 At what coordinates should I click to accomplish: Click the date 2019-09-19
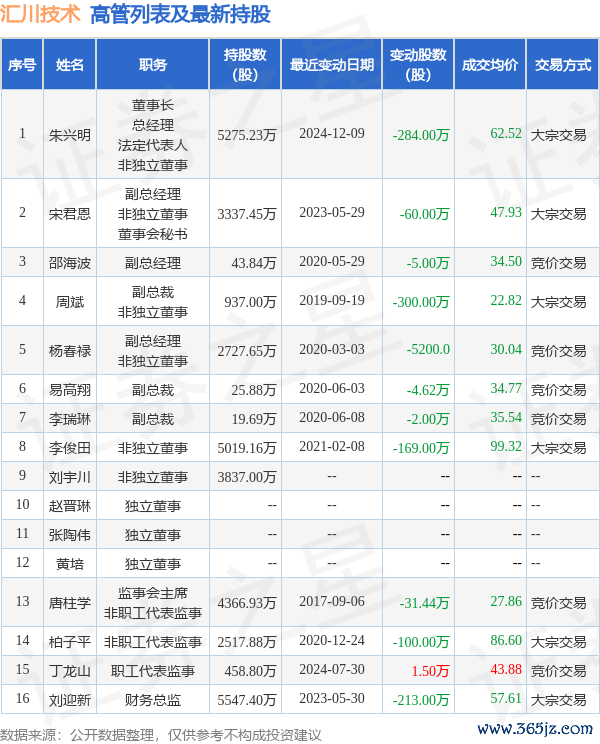click(332, 300)
